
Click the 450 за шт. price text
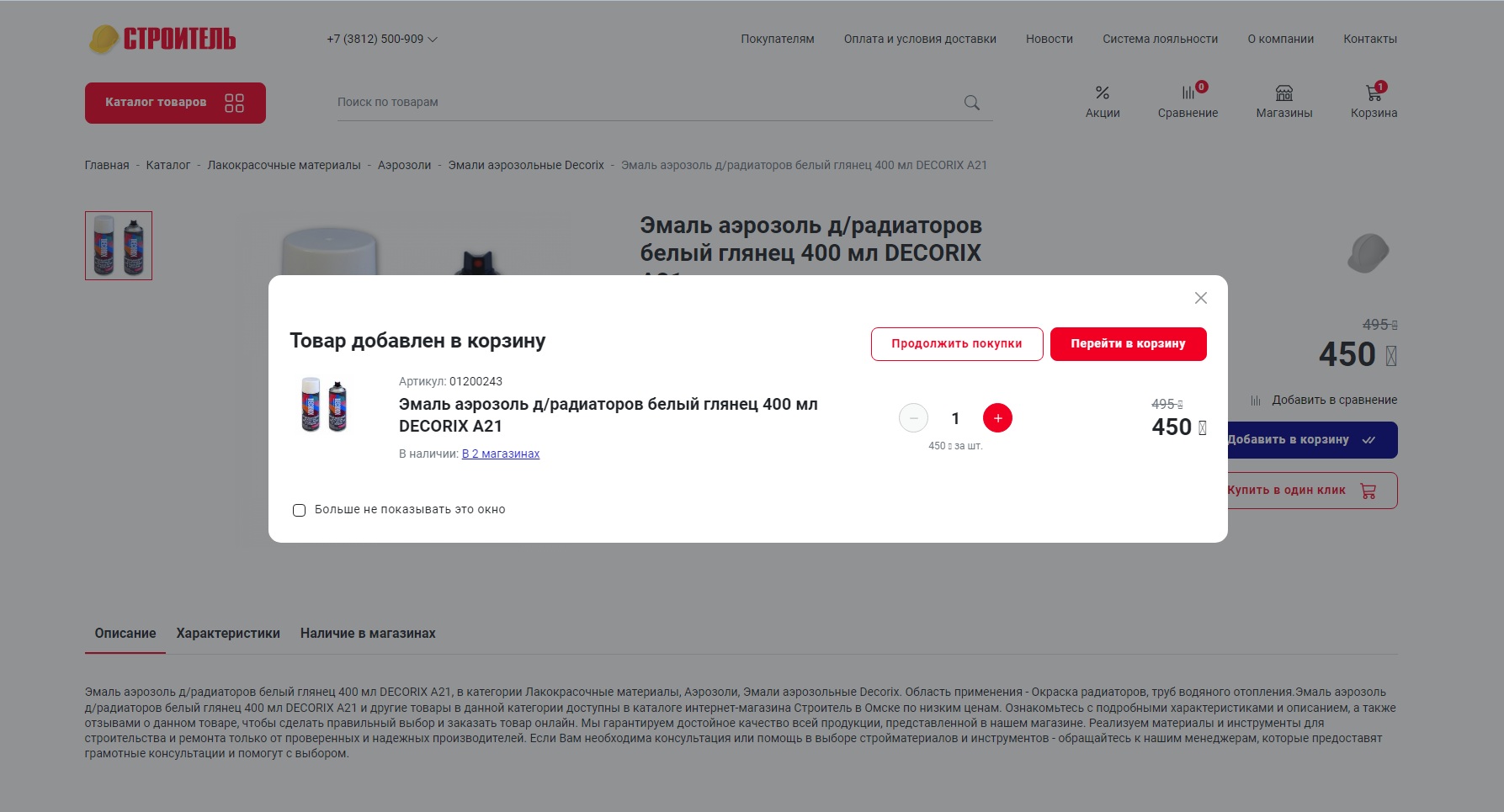955,446
